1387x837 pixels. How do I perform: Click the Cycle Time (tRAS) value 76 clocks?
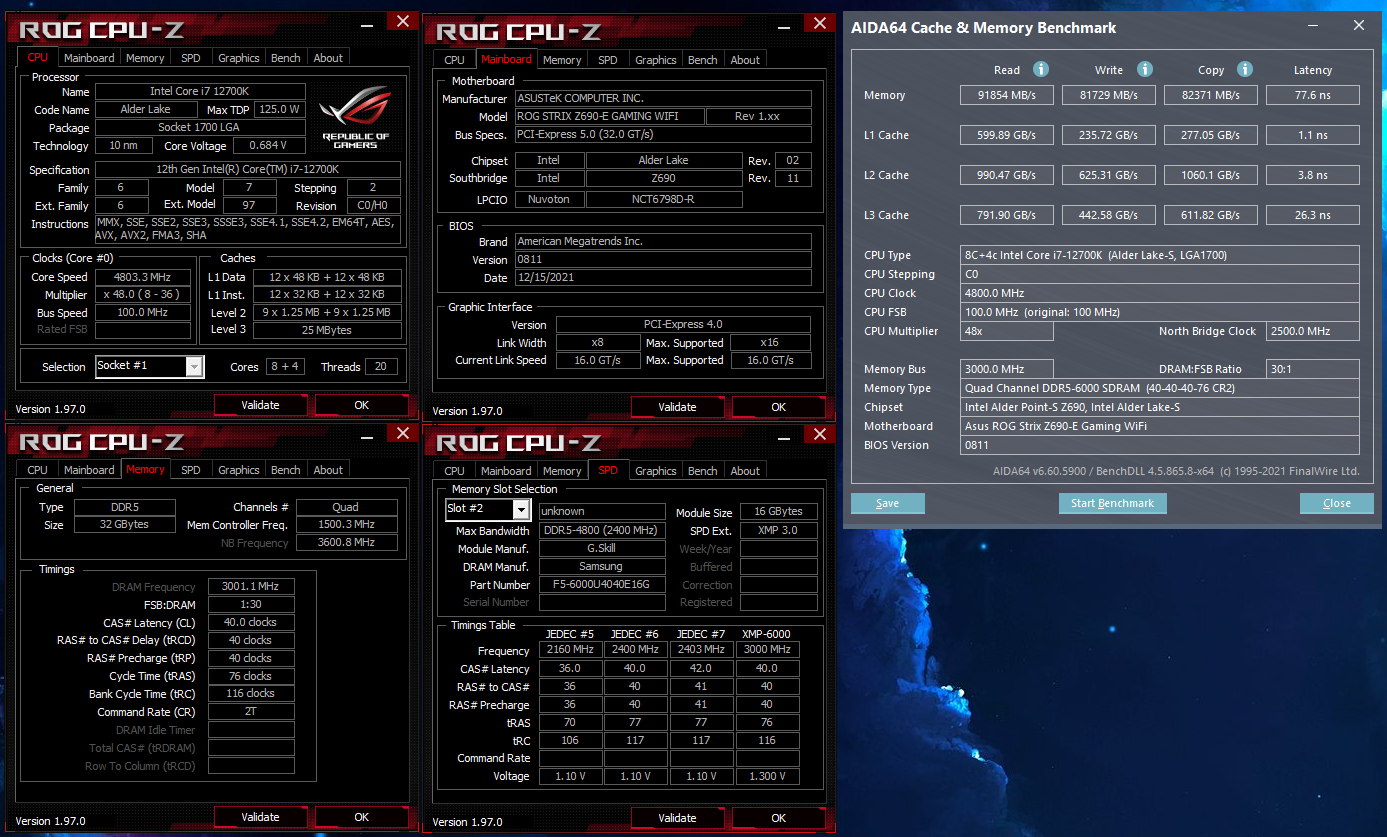[x=251, y=676]
